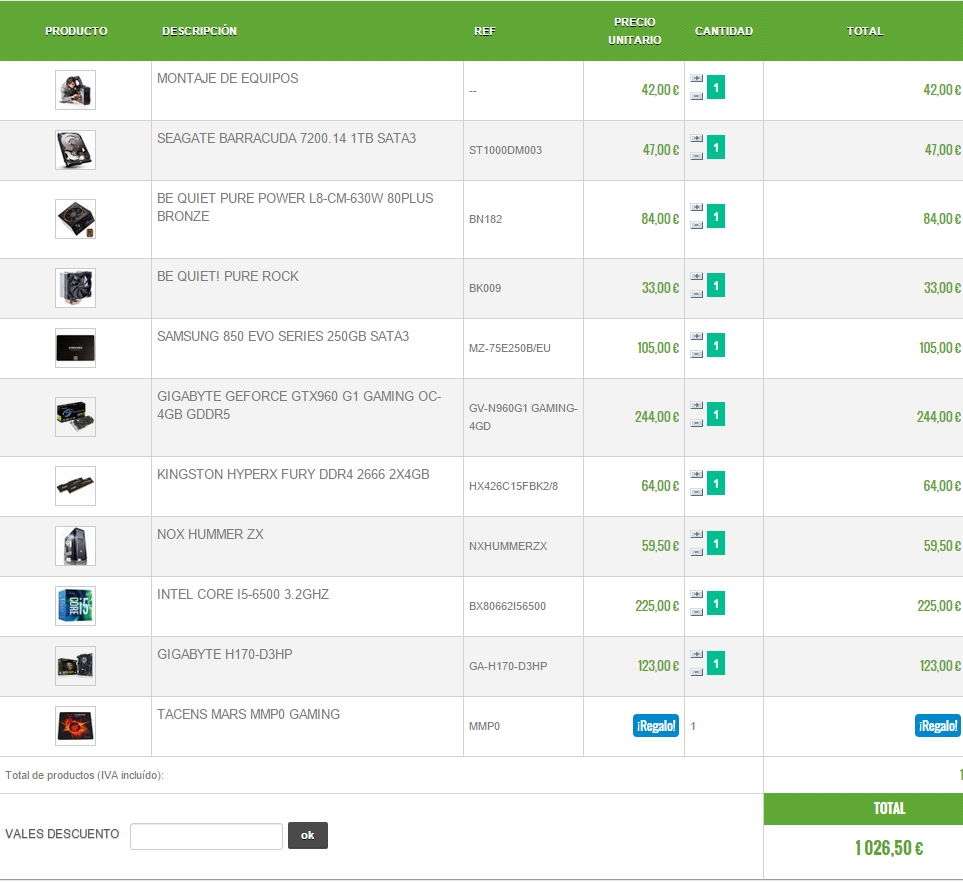Increase quantity of Samsung 850 EVO SSD
The width and height of the screenshot is (963, 882).
(x=696, y=337)
